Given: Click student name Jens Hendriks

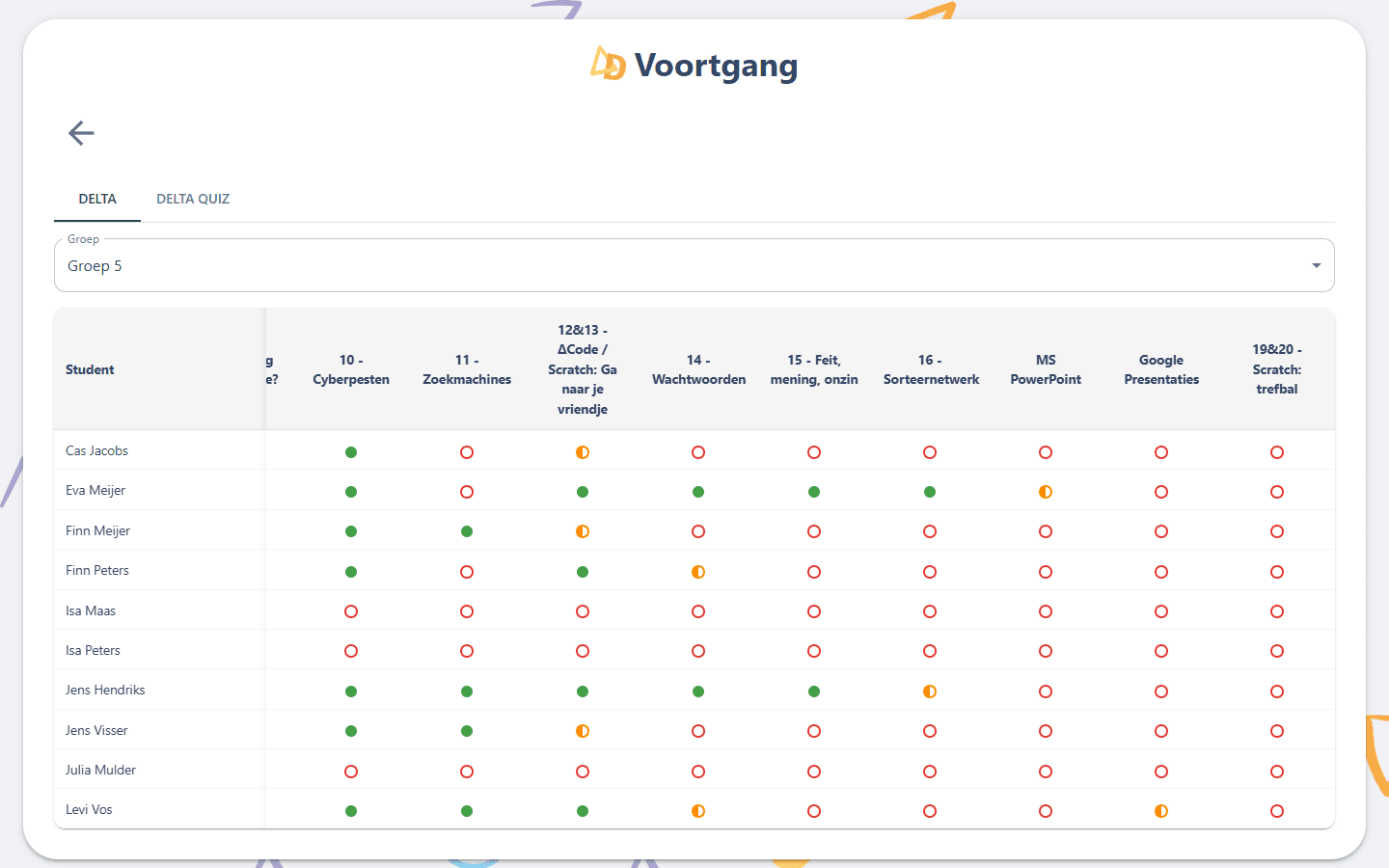Looking at the screenshot, I should [x=105, y=690].
